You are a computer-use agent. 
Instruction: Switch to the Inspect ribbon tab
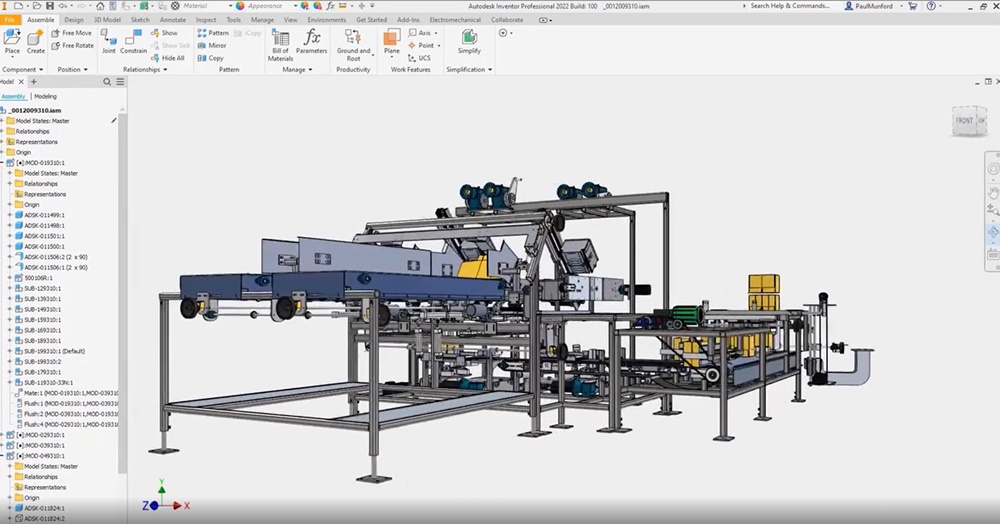205,20
